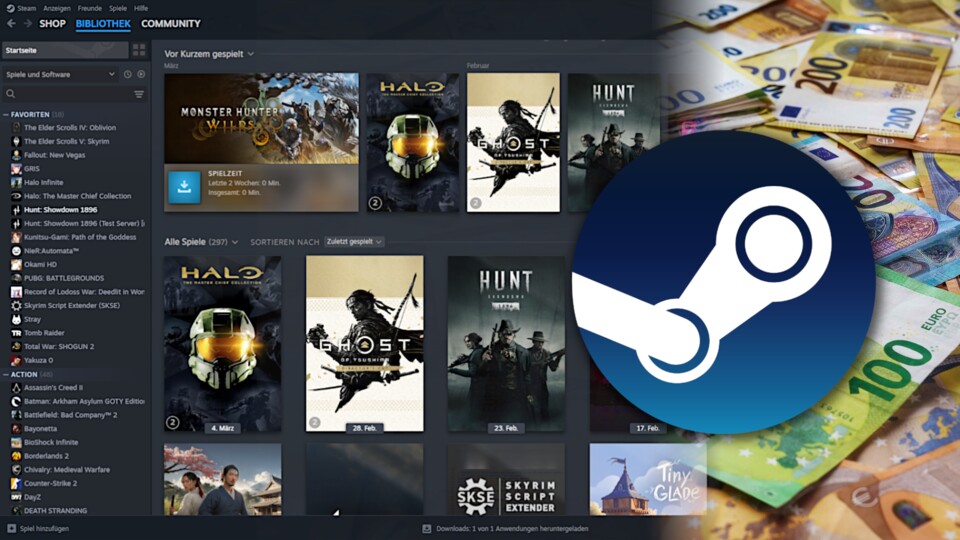This screenshot has width=960, height=540.
Task: Select The Elder Scrolls IV: Oblivion
Action: point(70,128)
